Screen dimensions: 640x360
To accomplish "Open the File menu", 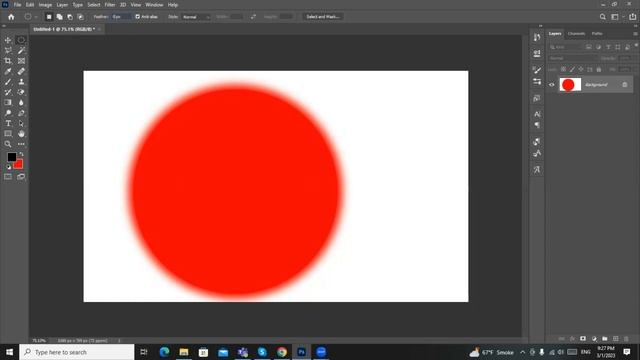I will pos(17,5).
